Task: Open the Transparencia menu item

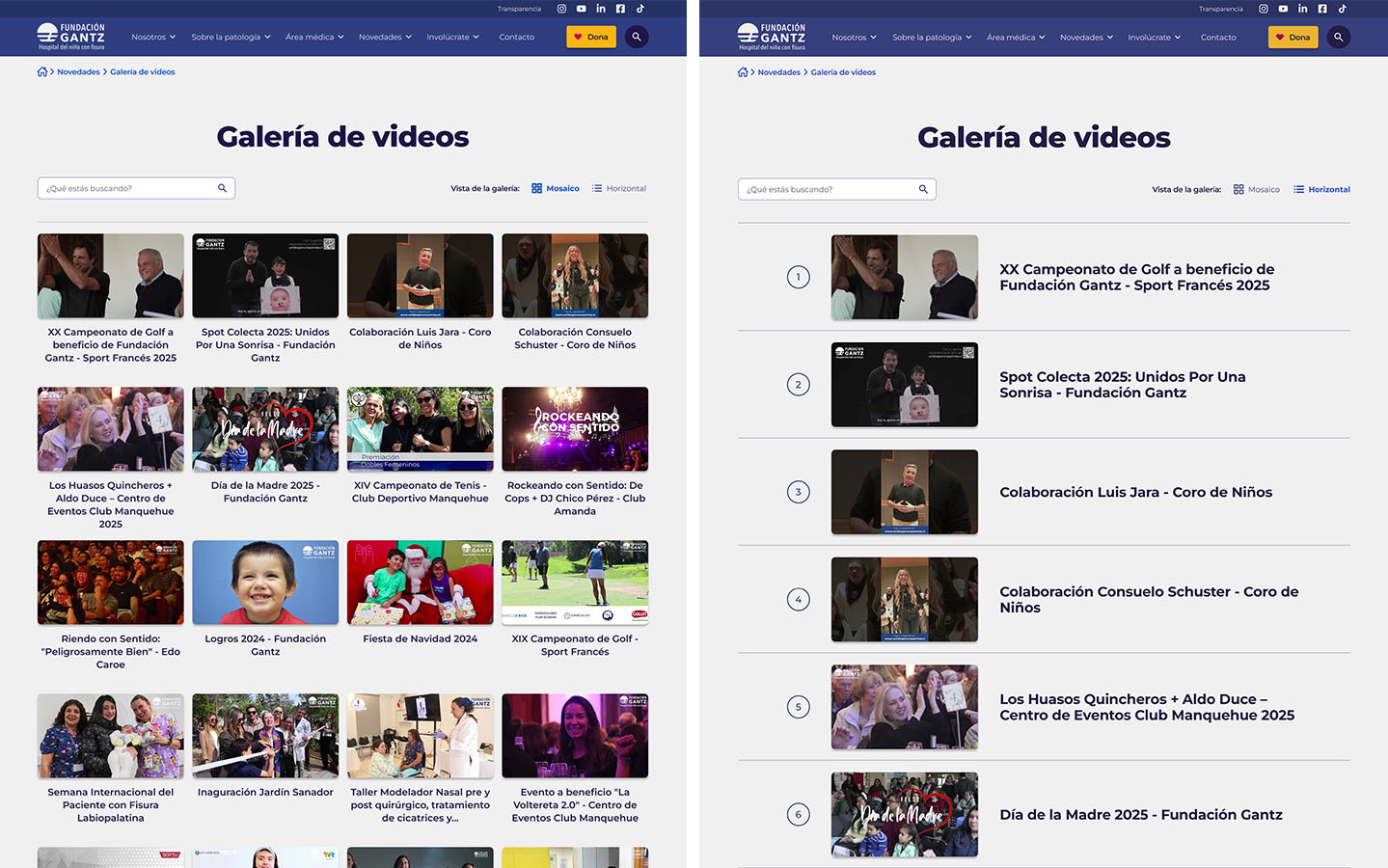Action: pyautogui.click(x=519, y=8)
